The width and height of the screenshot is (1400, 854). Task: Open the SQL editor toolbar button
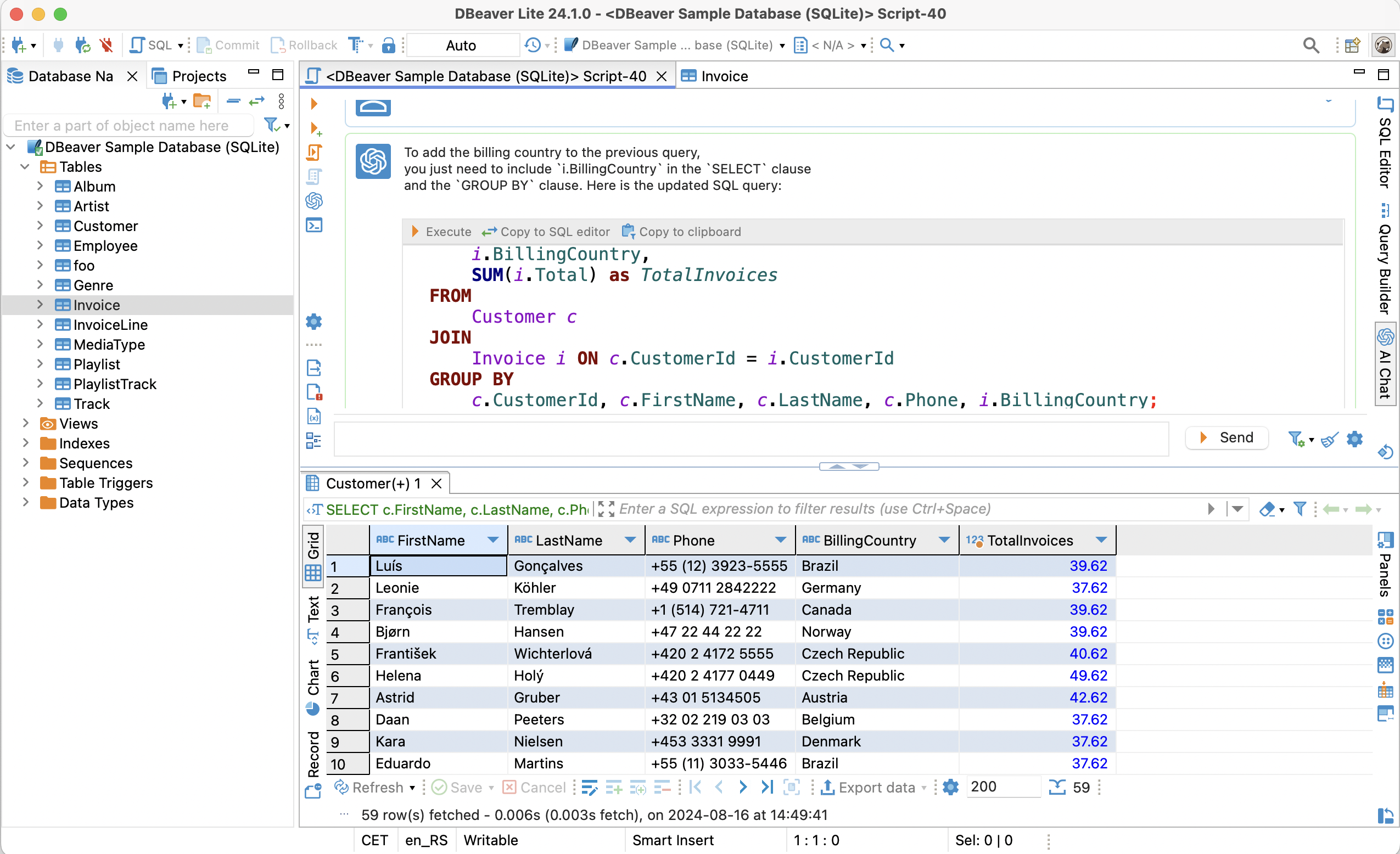[151, 45]
